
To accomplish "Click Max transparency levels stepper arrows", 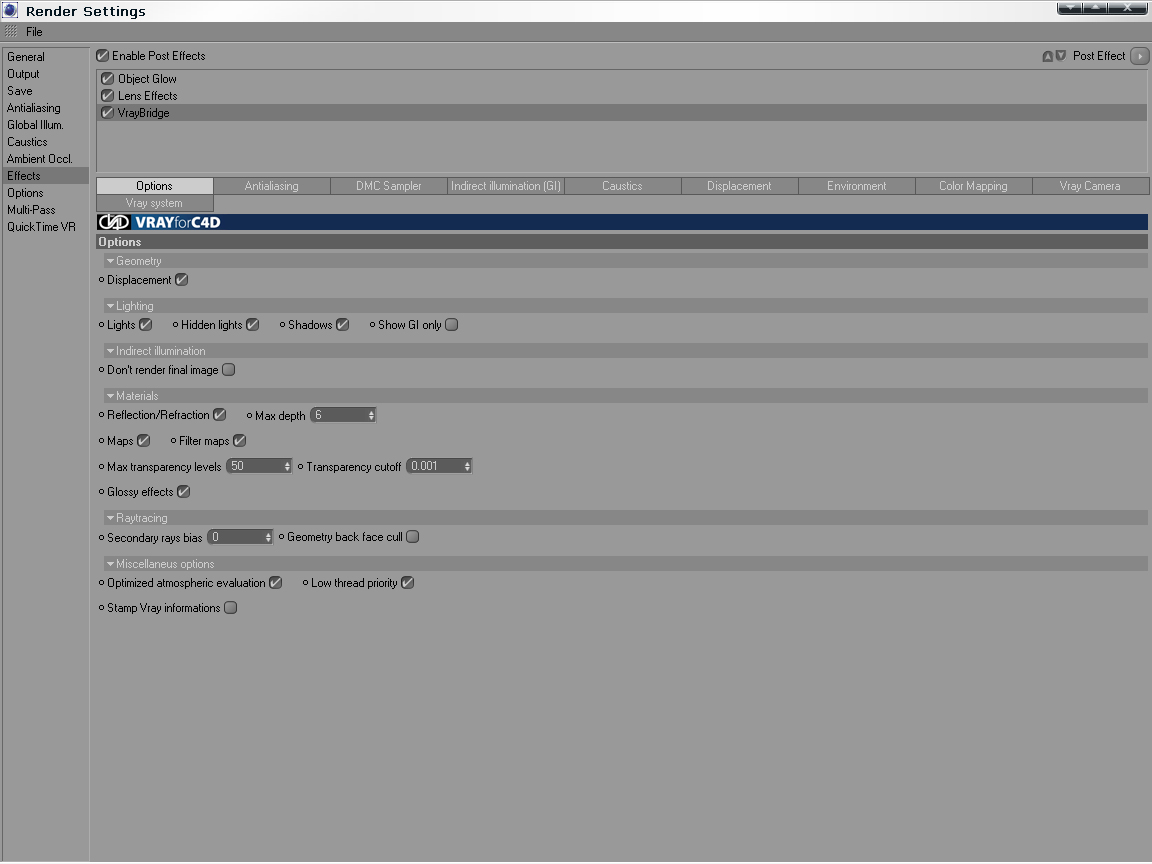I will tap(287, 467).
